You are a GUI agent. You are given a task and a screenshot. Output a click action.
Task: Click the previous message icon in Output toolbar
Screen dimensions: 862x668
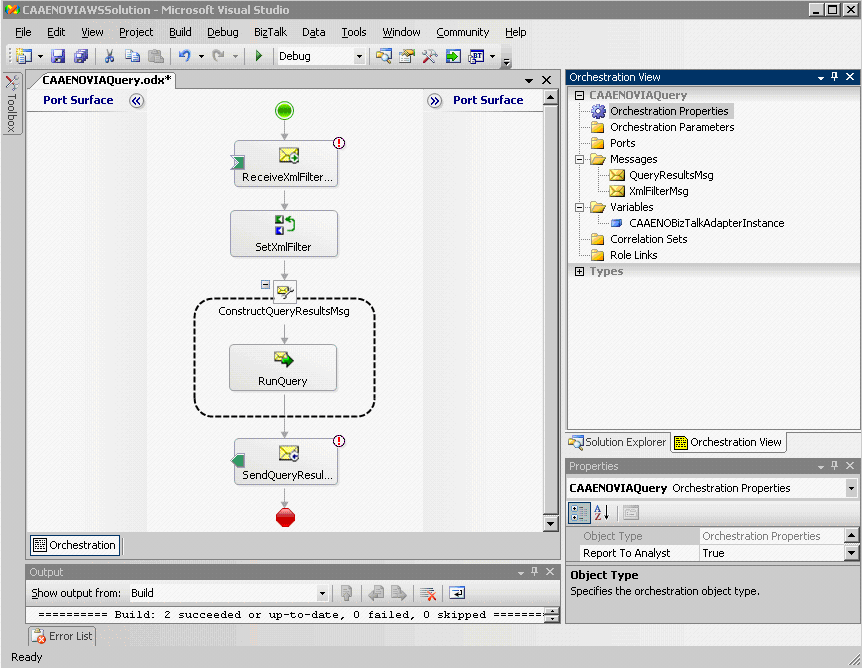[x=376, y=593]
